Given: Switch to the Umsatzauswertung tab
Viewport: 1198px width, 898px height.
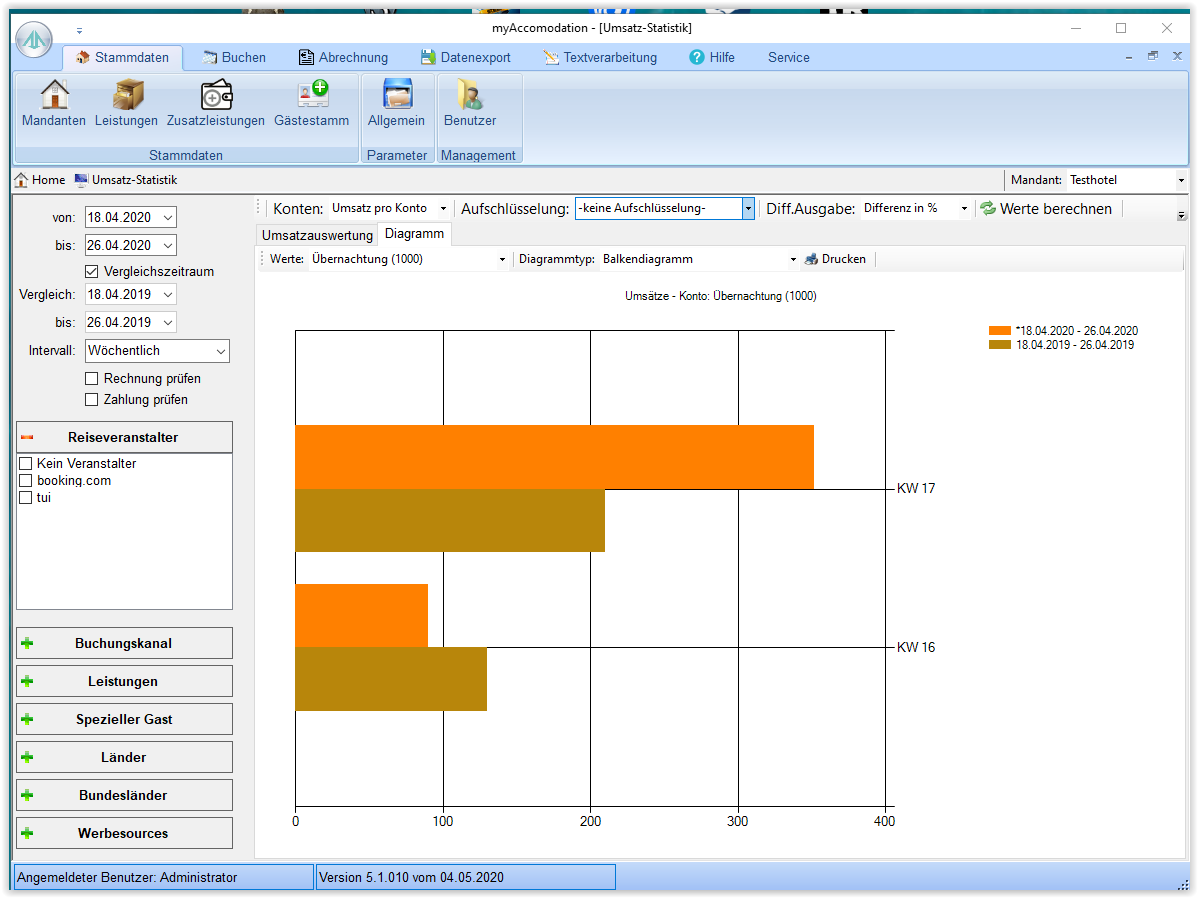Looking at the screenshot, I should click(x=317, y=235).
